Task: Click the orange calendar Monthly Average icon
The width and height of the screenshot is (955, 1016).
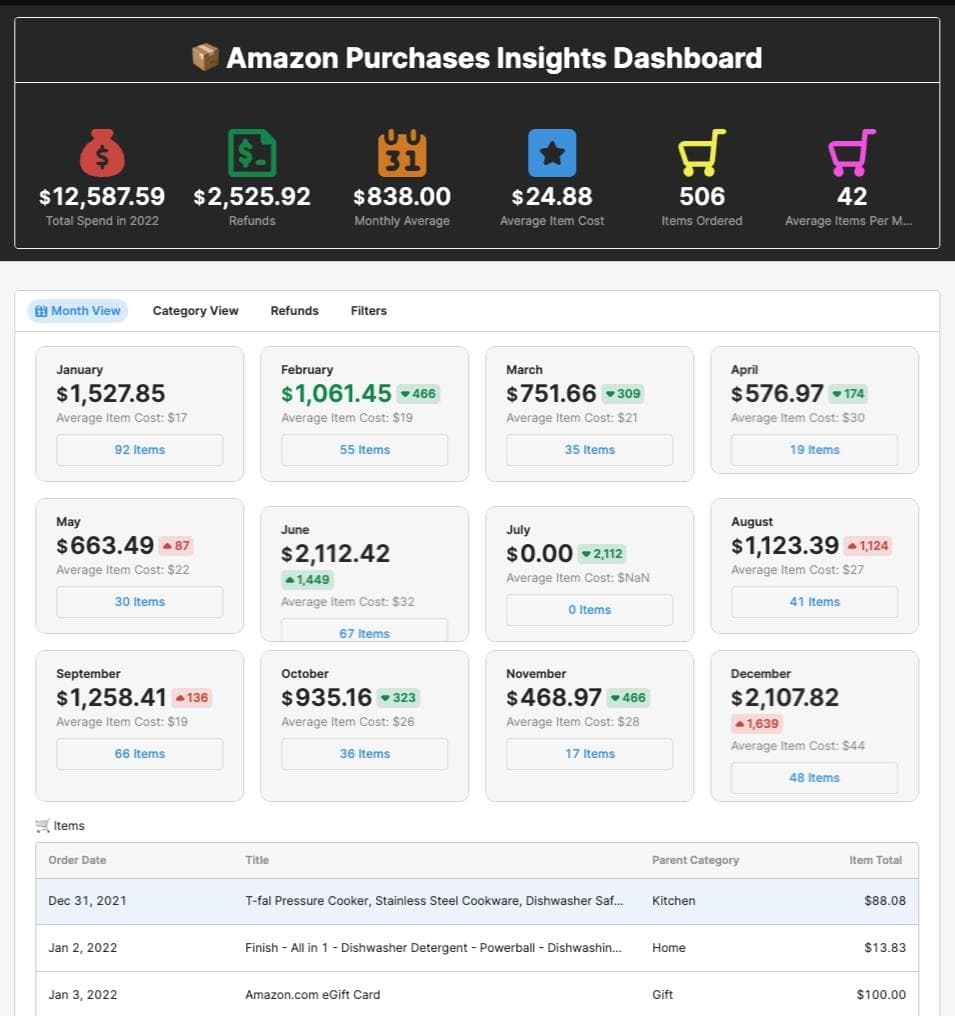Action: coord(402,151)
